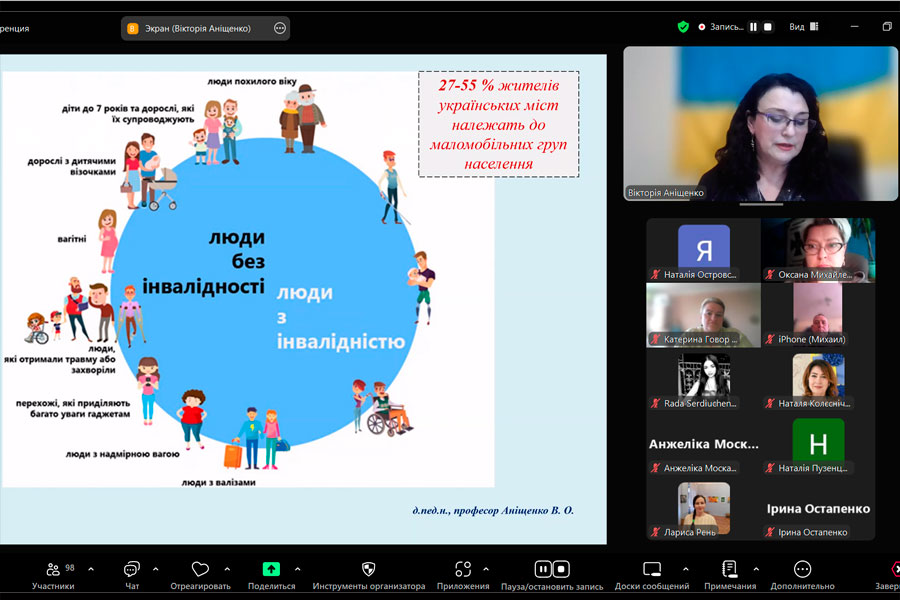The width and height of the screenshot is (900, 600).
Task: Click author credit професор Аніщенко В. О.
Action: pyautogui.click(x=493, y=510)
